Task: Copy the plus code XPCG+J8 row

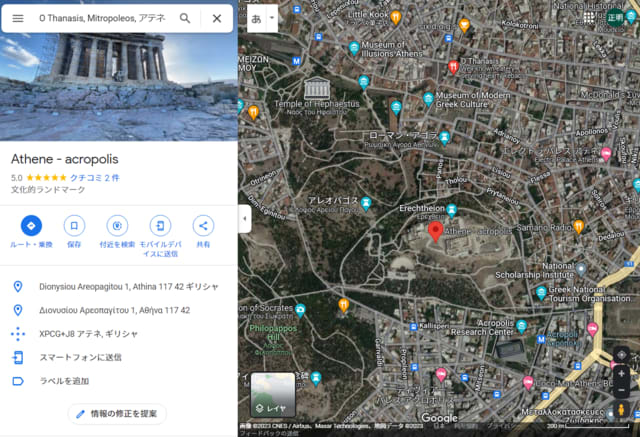Action: click(119, 334)
